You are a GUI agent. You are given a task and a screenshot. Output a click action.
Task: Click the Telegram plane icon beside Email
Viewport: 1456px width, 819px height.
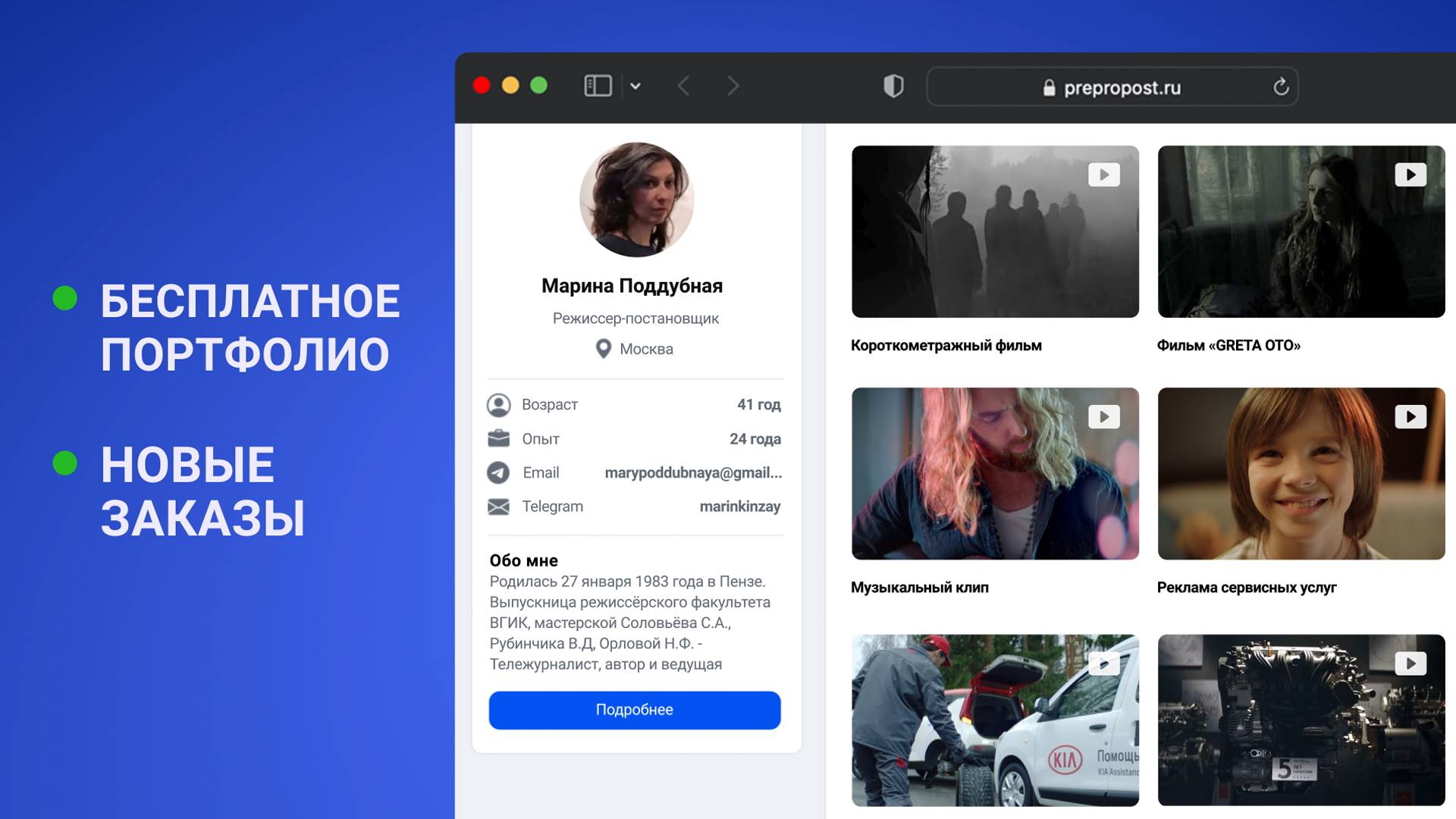pyautogui.click(x=498, y=472)
